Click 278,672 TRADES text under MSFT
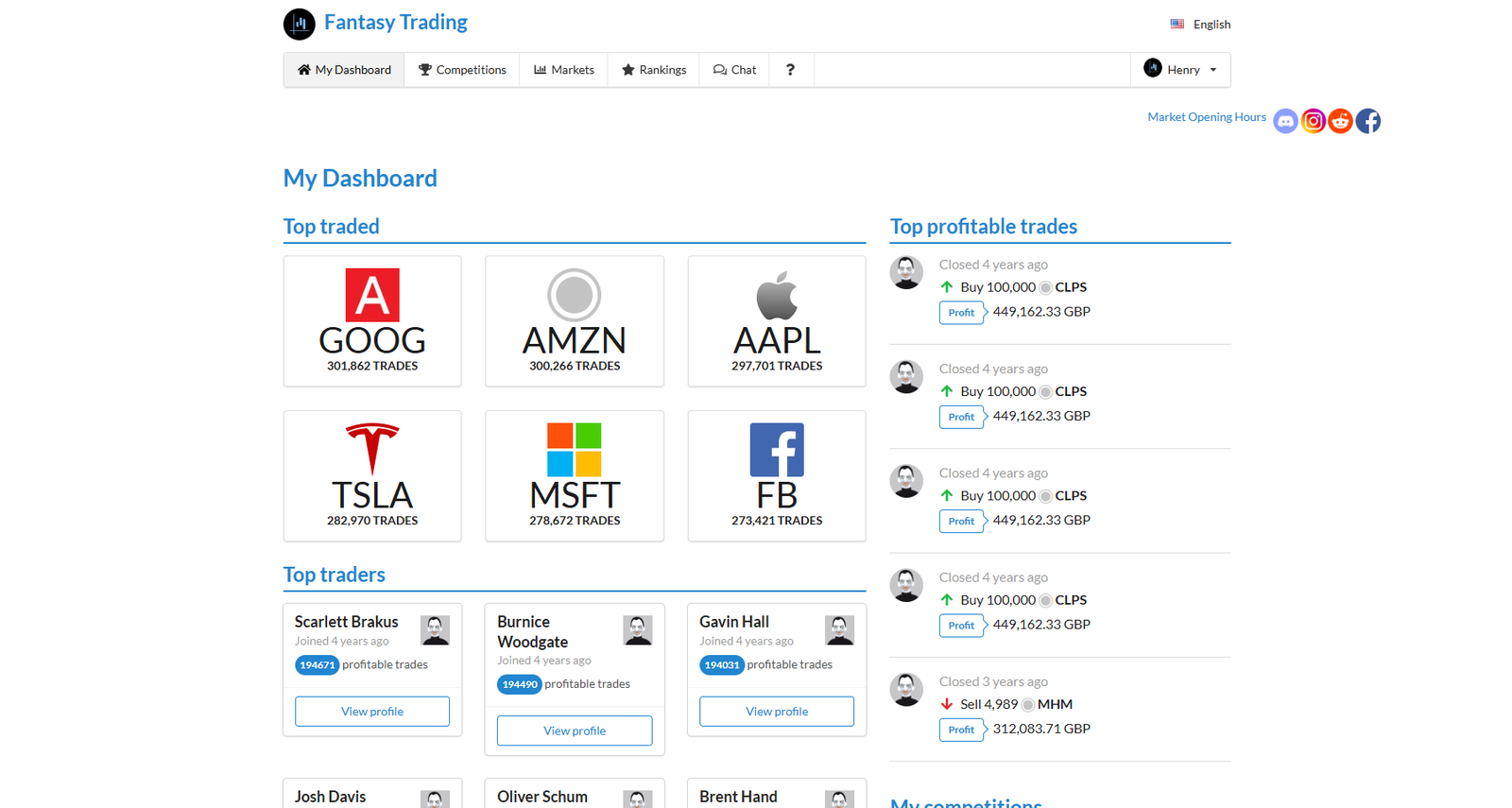The image size is (1512, 808). 575,521
